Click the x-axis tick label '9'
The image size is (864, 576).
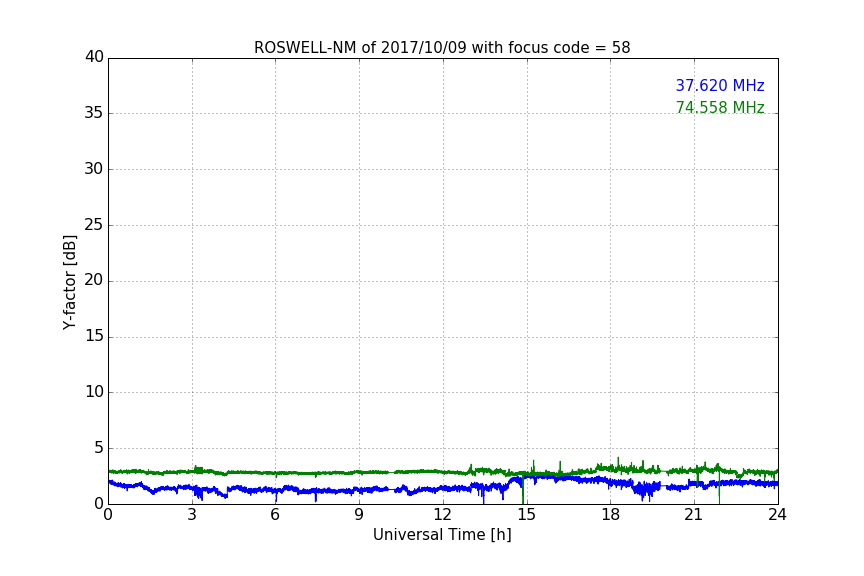359,515
